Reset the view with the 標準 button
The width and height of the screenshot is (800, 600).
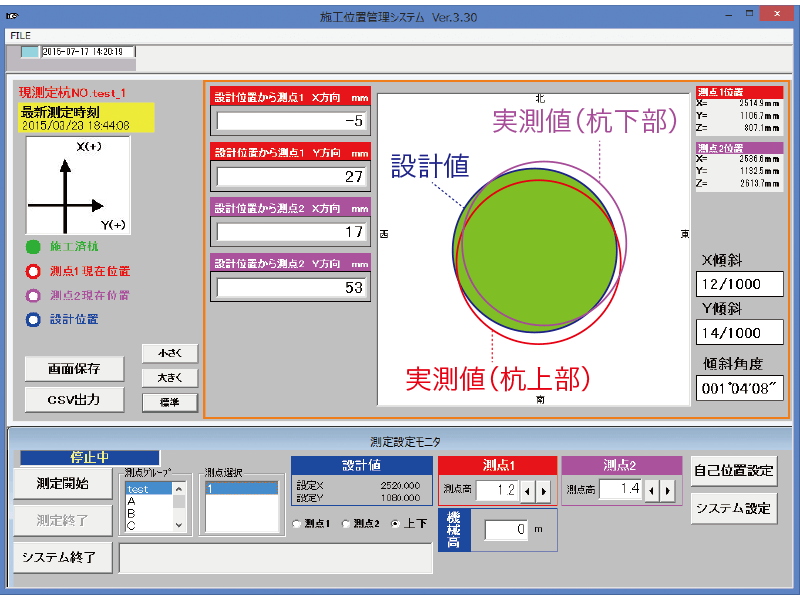coord(170,403)
